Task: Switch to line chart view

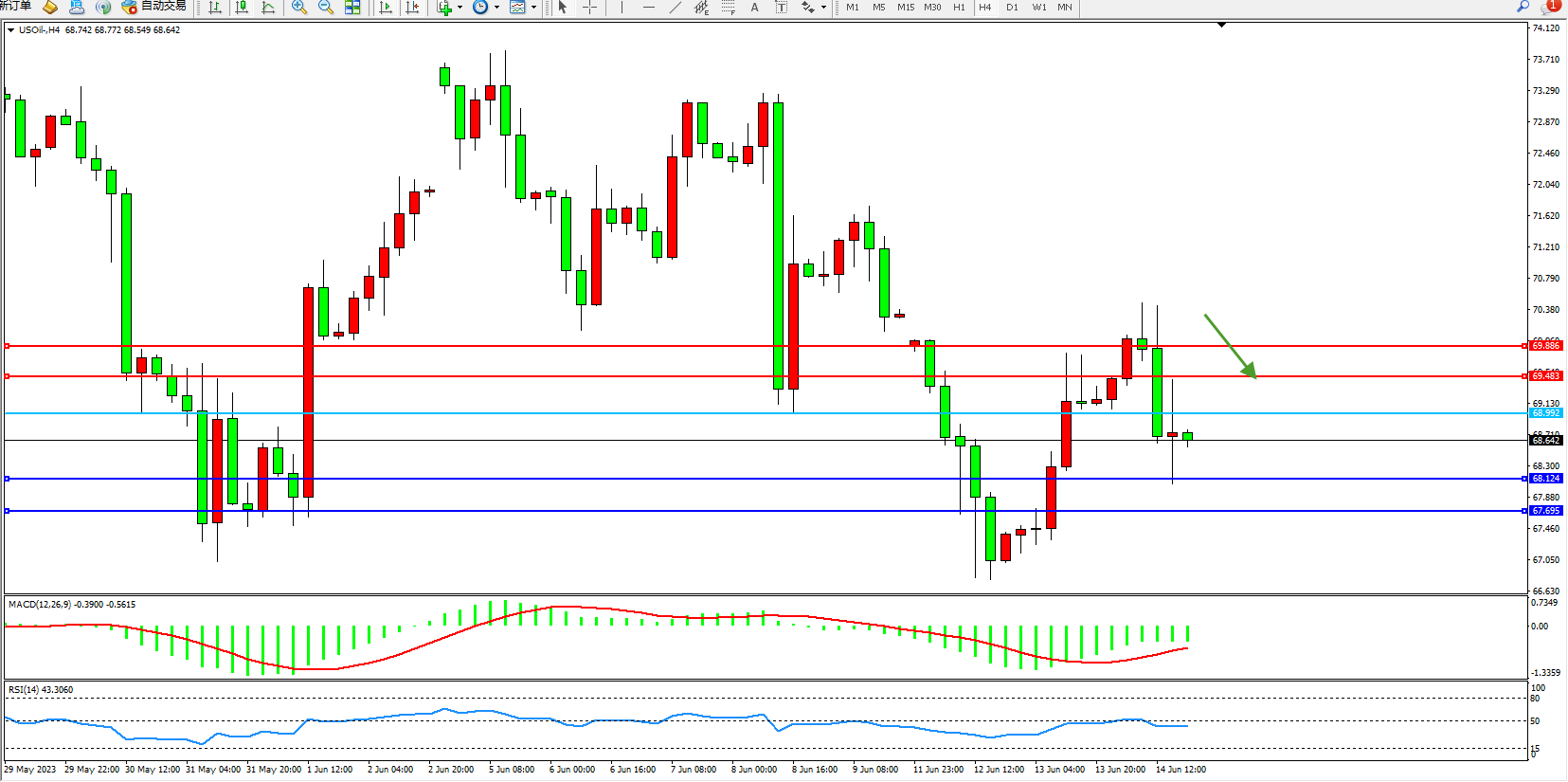Action: click(268, 8)
